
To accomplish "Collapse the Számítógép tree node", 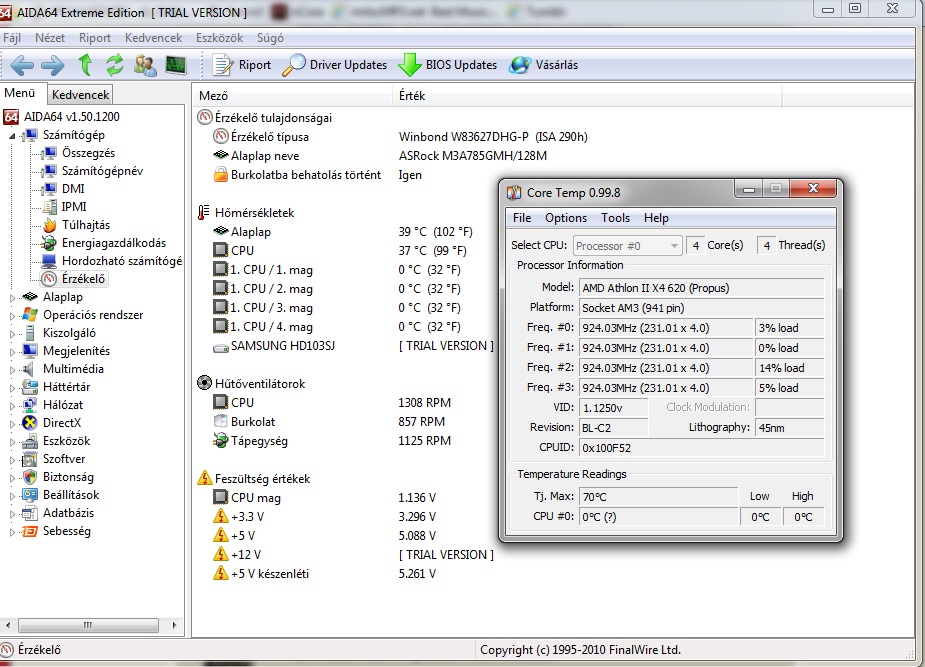I will (12, 136).
